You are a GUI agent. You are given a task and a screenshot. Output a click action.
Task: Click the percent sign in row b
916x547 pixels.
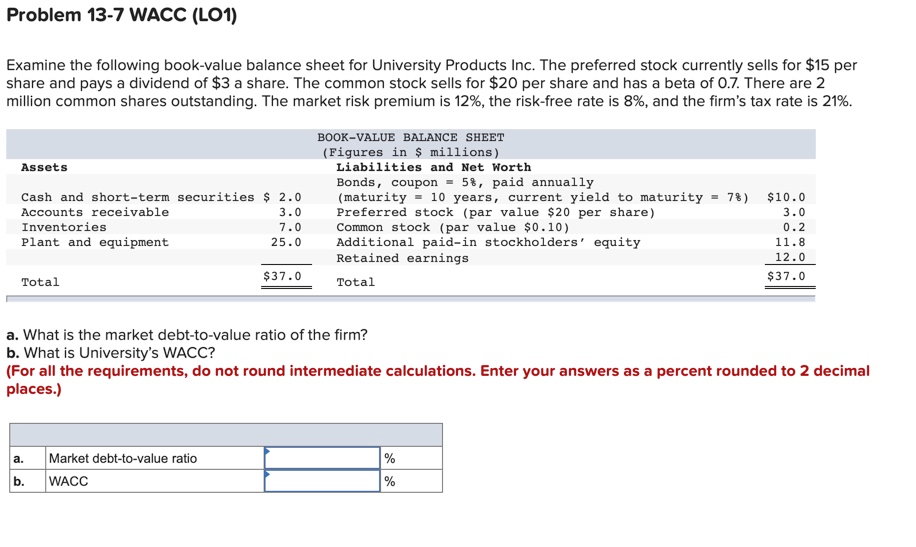click(x=390, y=481)
